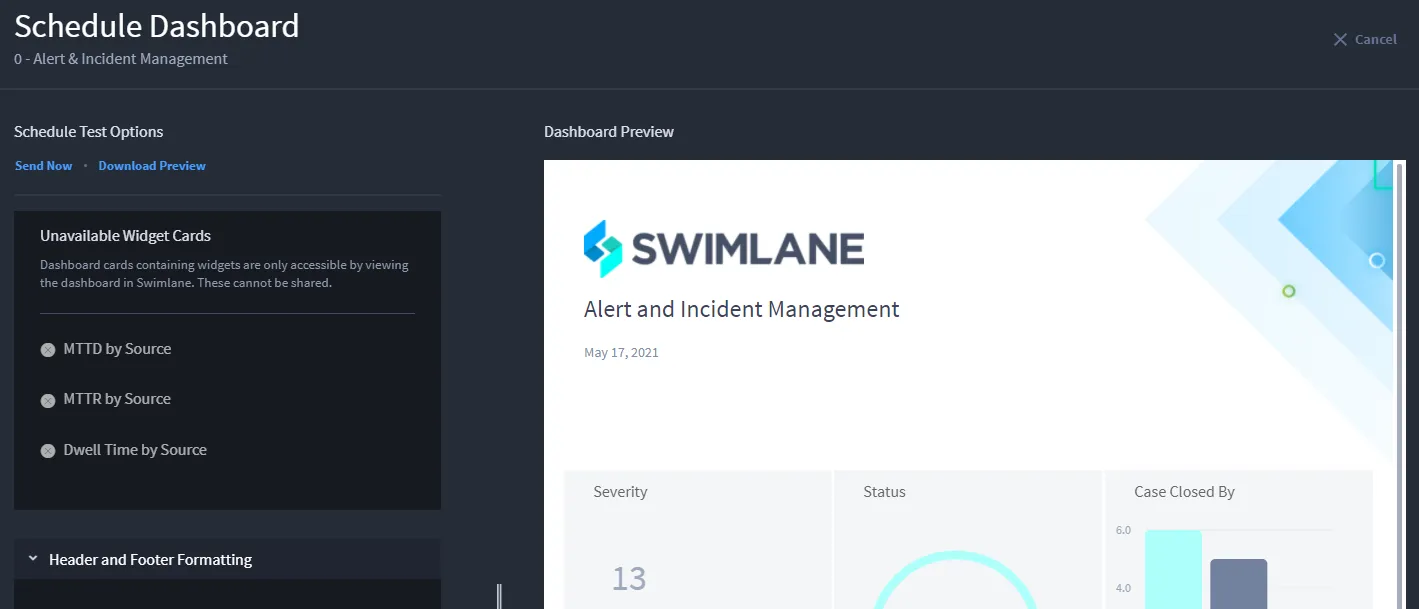Click the X icon beside MTTR by Source
The image size is (1419, 609).
48,400
